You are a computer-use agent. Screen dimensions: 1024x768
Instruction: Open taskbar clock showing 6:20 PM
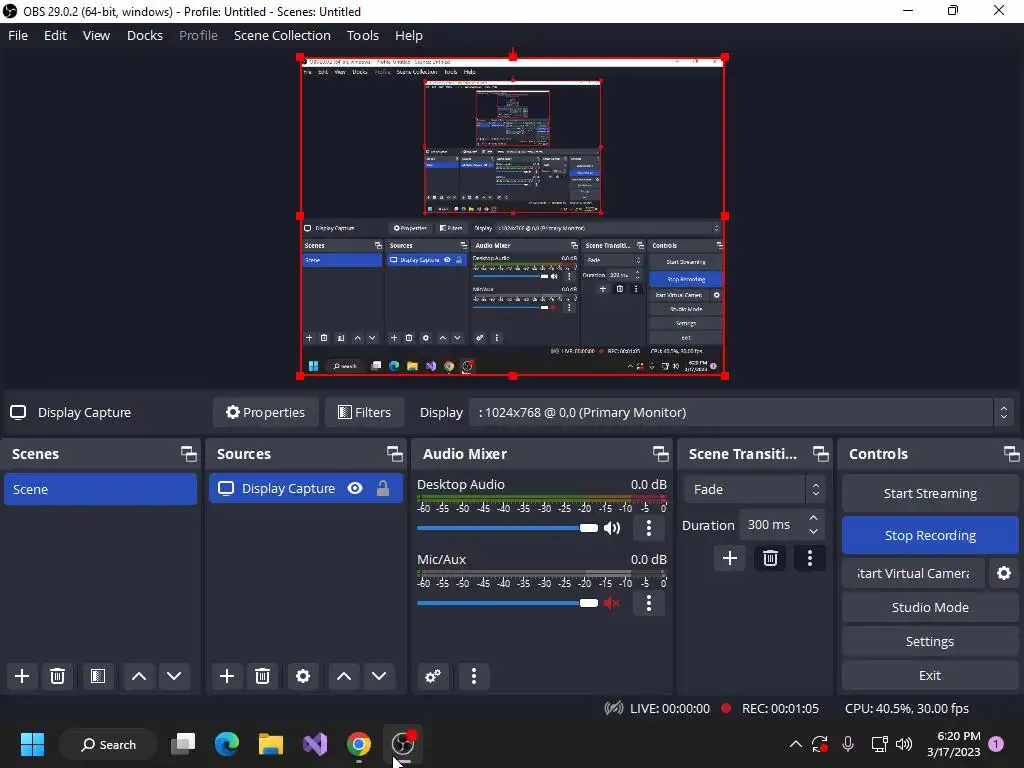(x=953, y=744)
